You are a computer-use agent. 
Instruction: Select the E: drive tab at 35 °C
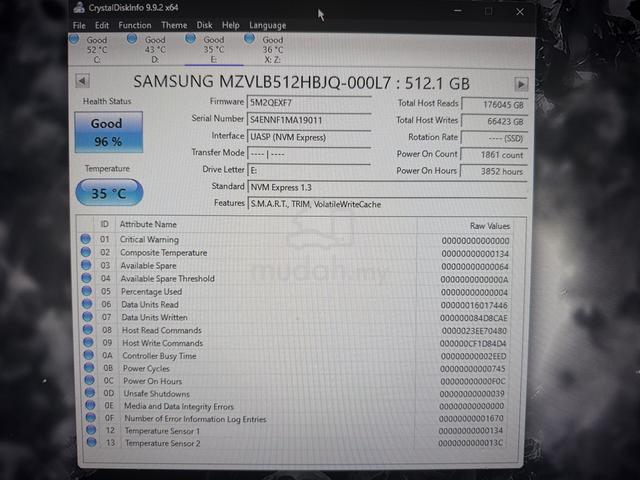[x=214, y=49]
